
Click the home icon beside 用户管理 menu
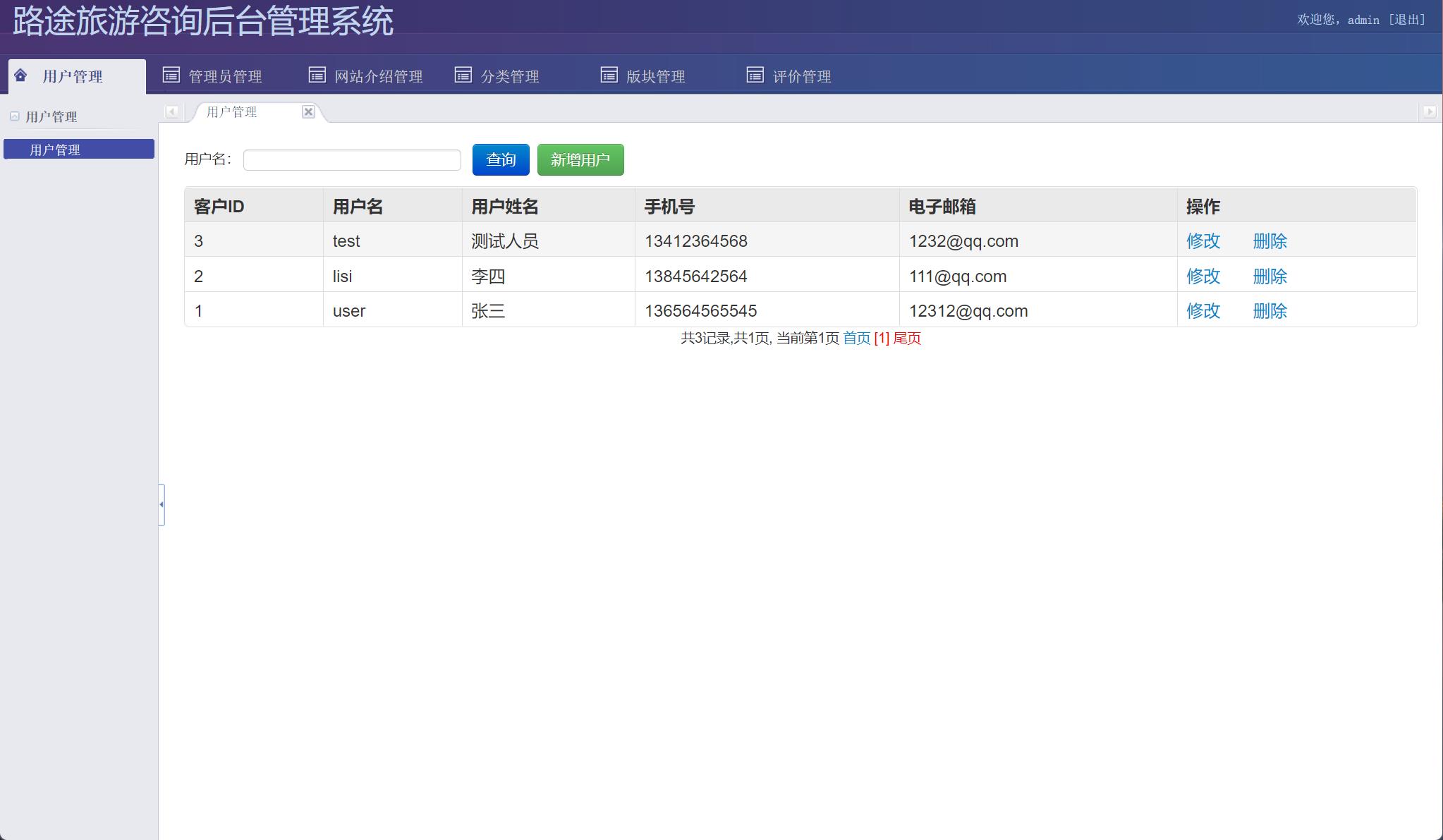tap(20, 75)
